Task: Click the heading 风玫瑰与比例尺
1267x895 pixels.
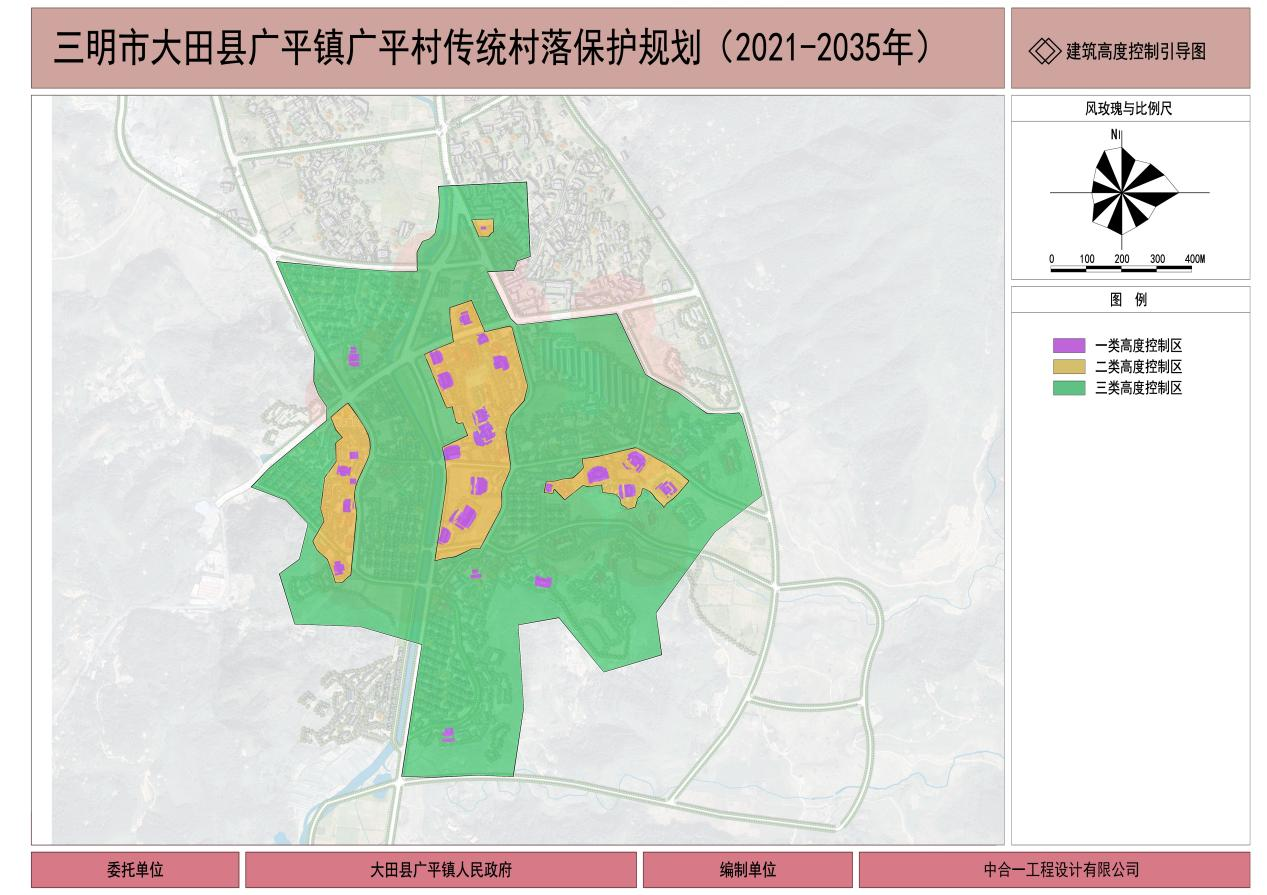Action: 1129,110
